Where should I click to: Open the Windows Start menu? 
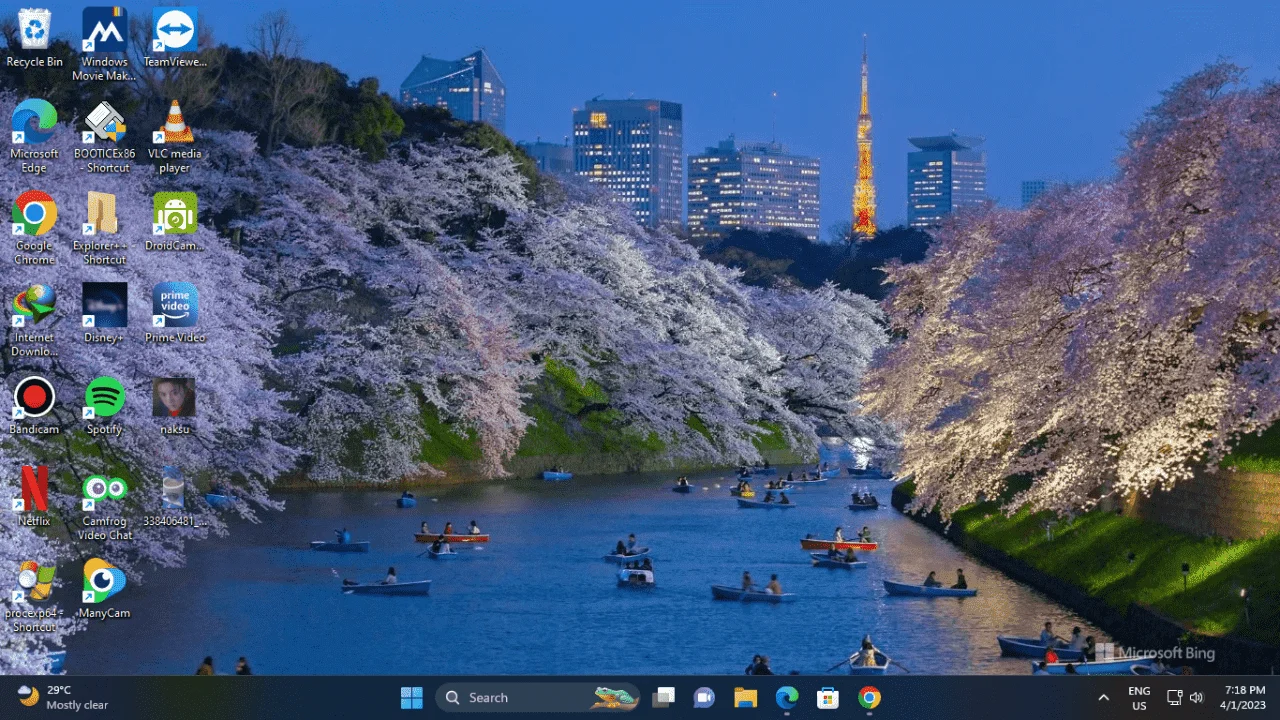[x=411, y=697]
